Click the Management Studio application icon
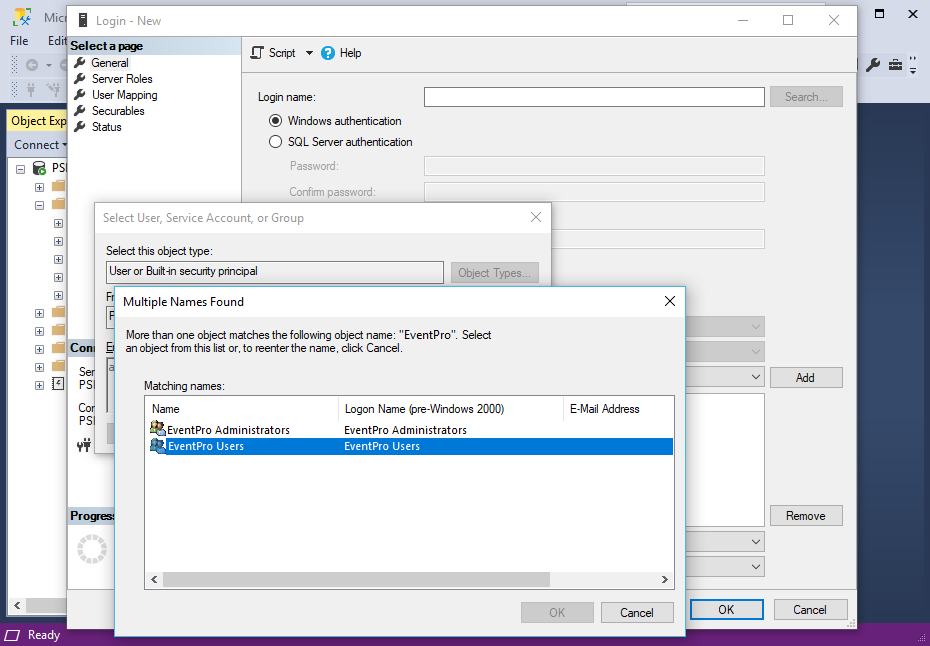 click(x=23, y=18)
